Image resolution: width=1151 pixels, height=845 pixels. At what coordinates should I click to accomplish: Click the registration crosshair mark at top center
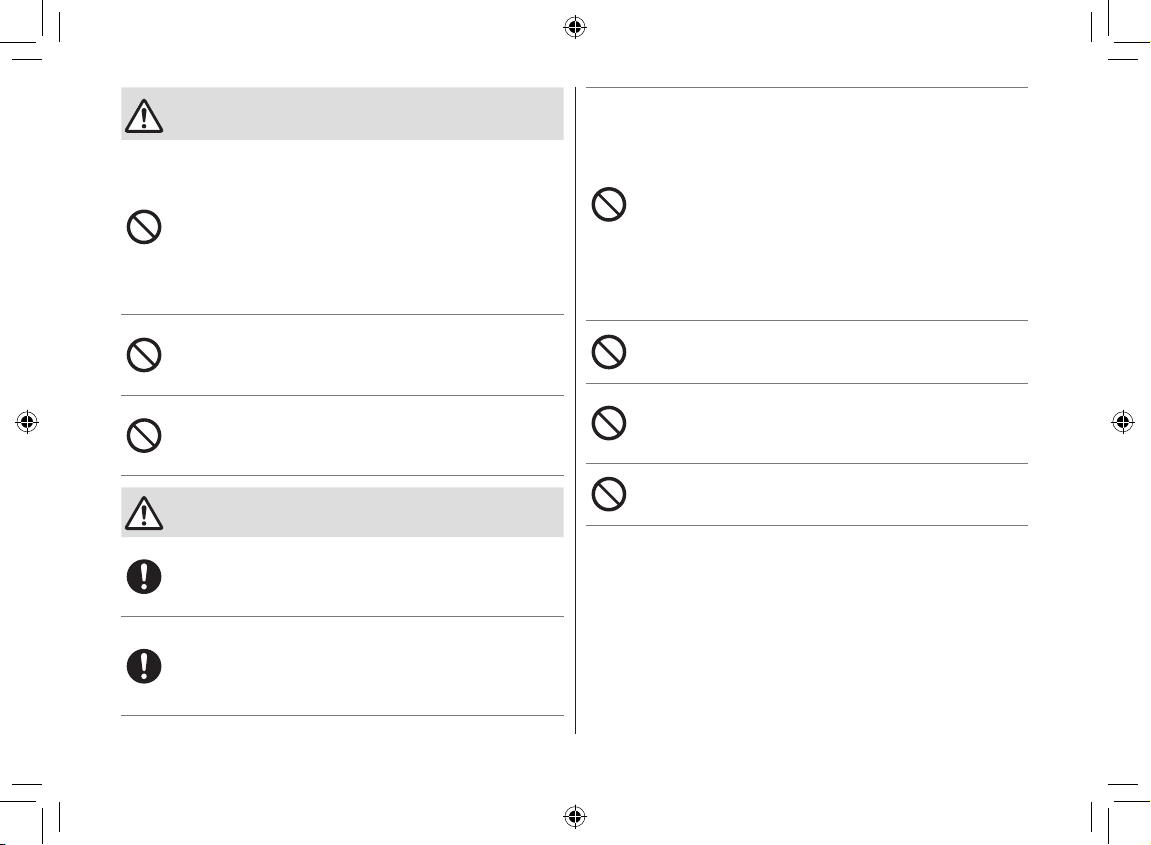click(575, 28)
